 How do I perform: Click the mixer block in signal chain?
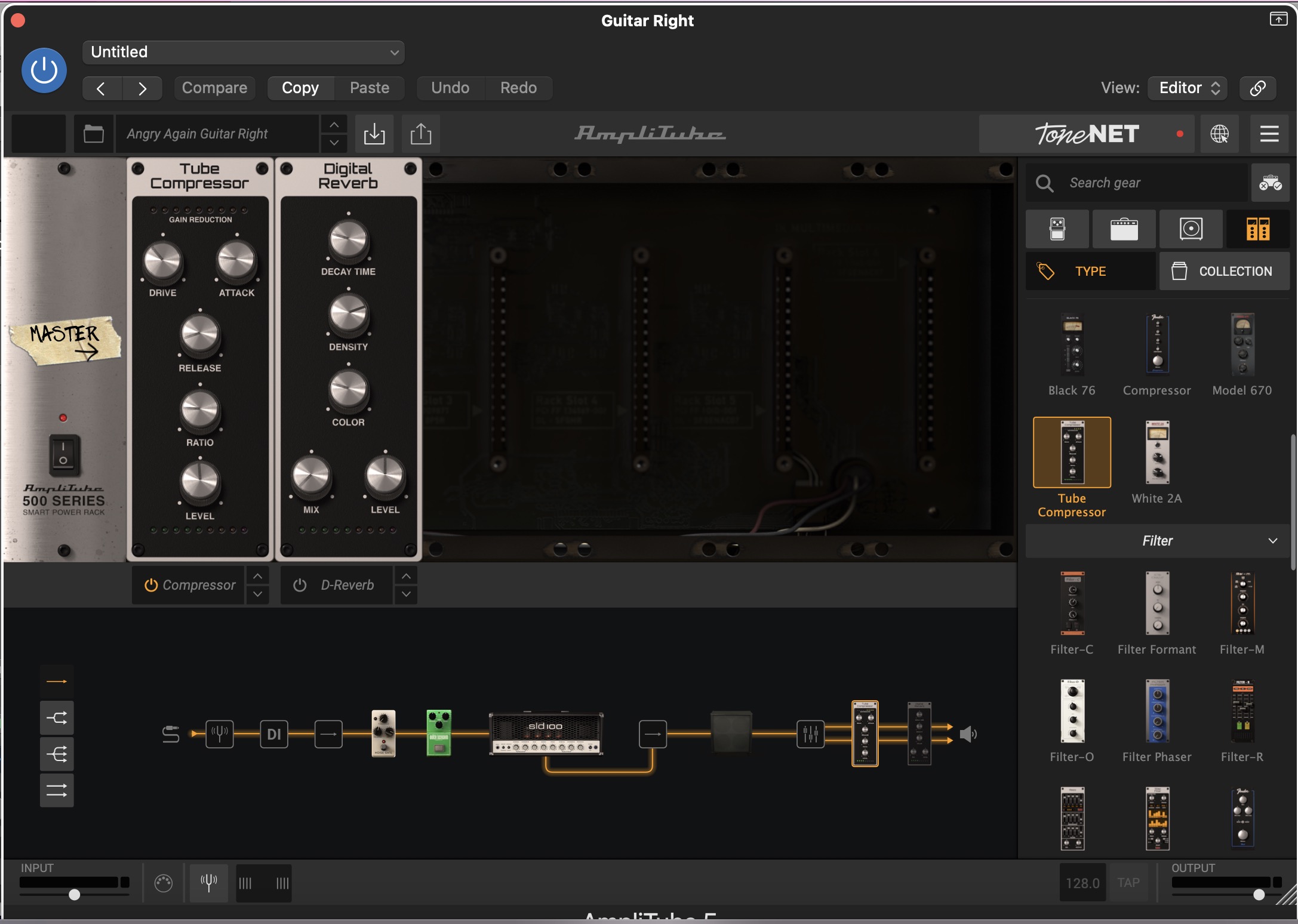click(x=811, y=734)
